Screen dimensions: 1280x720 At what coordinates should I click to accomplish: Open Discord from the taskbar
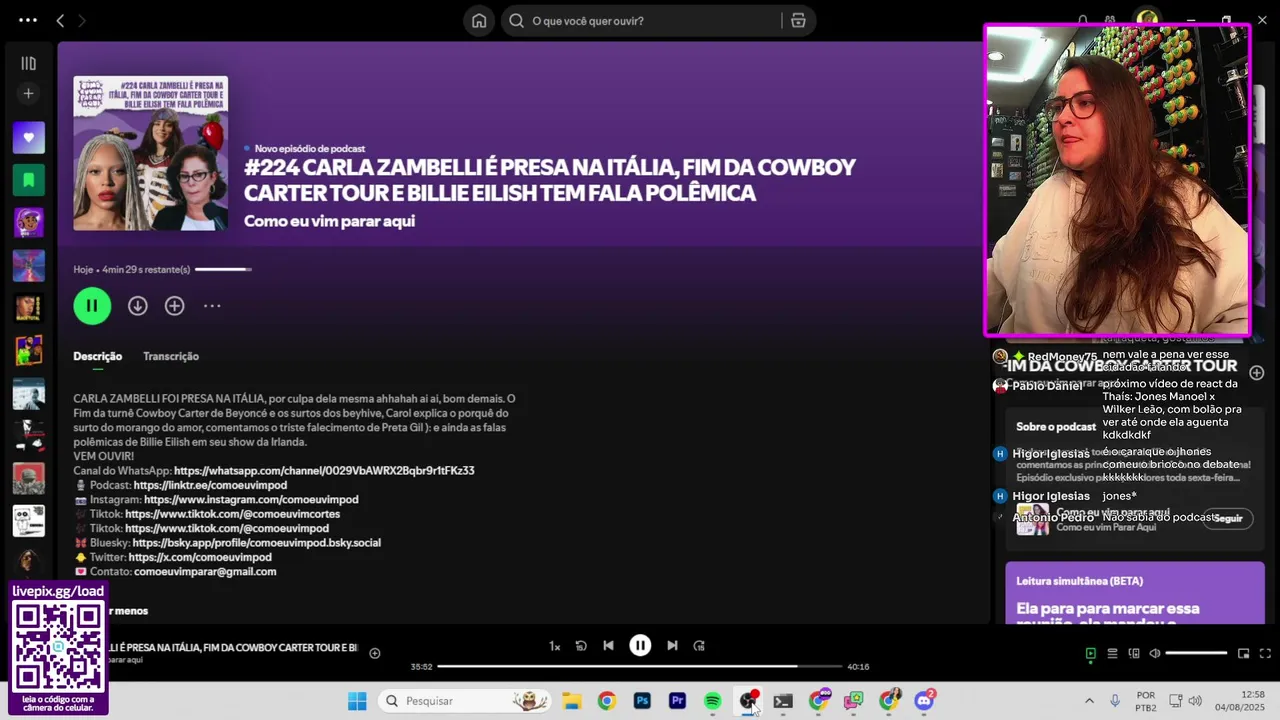[x=924, y=701]
